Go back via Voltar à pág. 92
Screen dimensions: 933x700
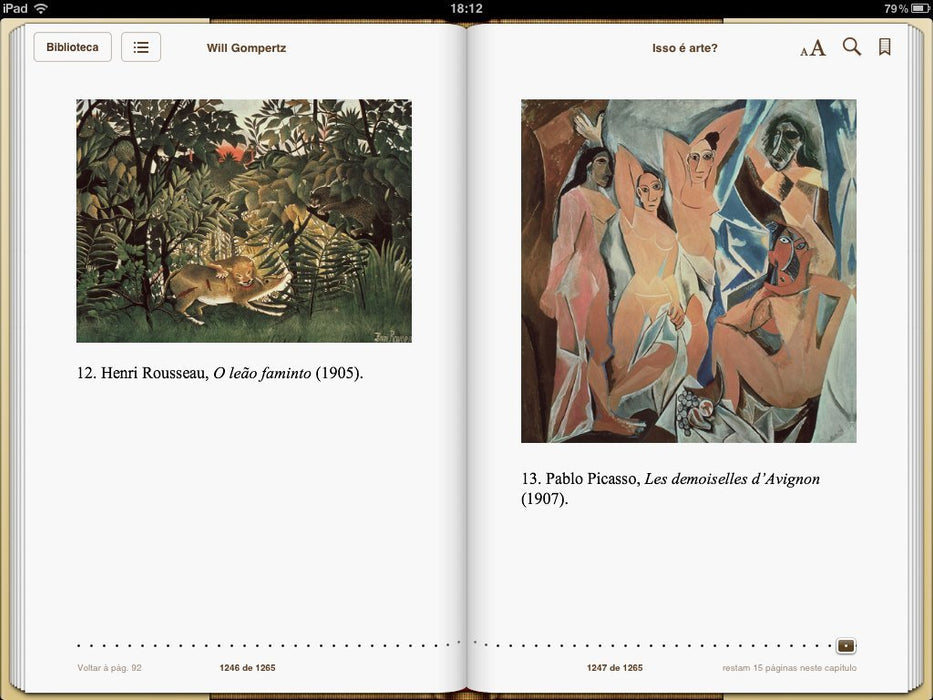(109, 668)
